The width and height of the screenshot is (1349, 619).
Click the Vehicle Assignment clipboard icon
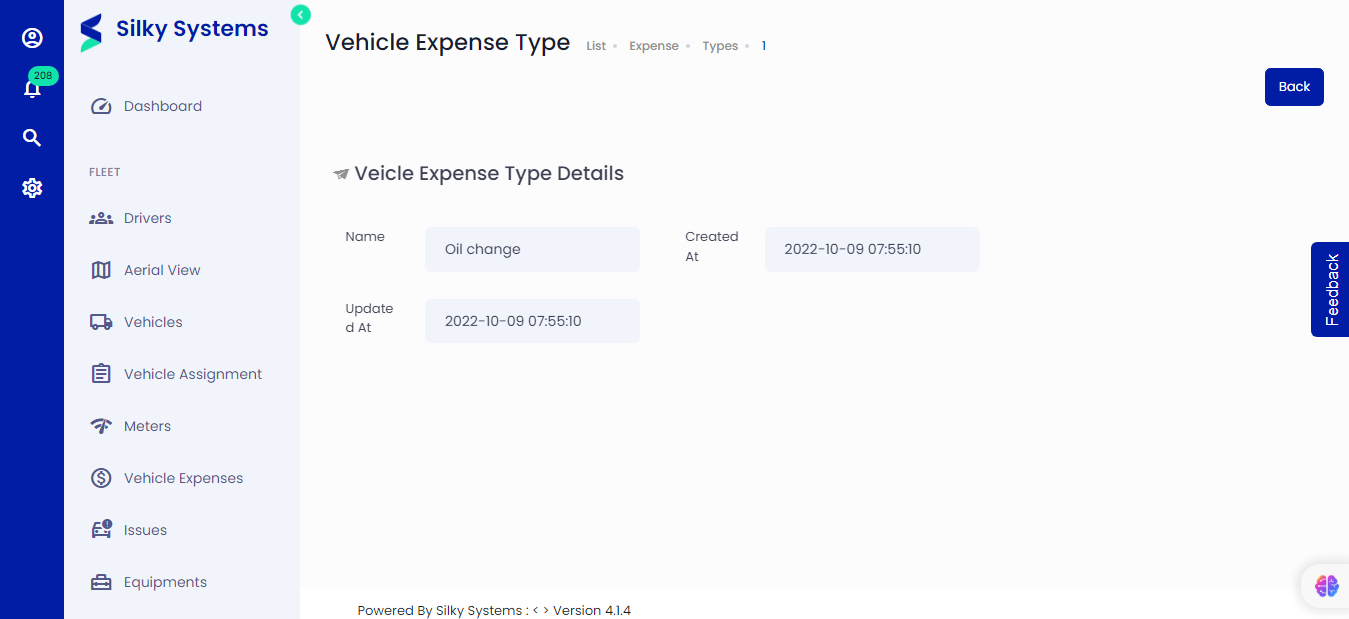tap(101, 373)
